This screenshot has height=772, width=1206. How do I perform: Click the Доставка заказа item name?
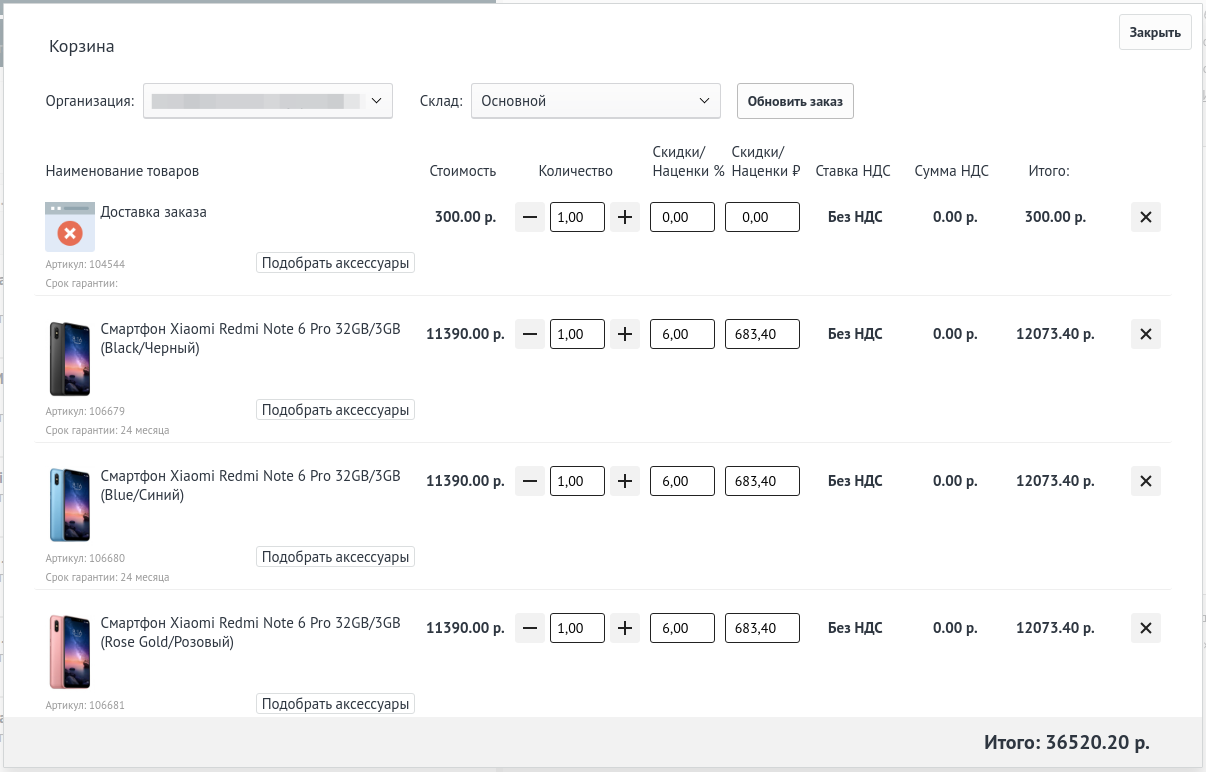[154, 212]
